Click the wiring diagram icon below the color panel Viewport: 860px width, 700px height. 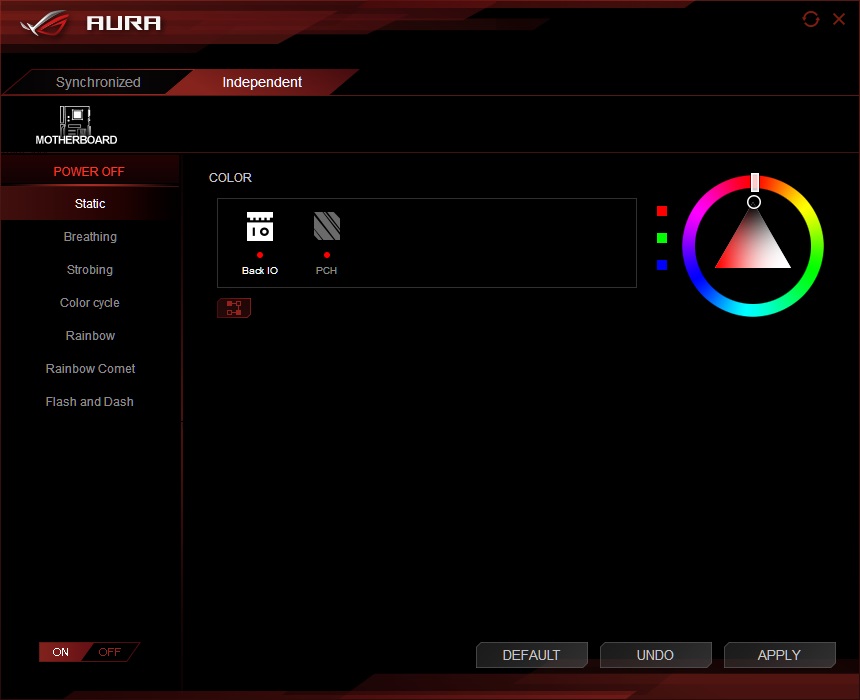click(x=233, y=307)
